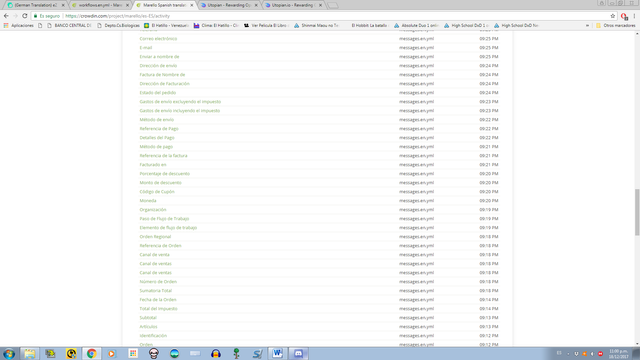Open Discord from the taskbar
640x360 pixels.
(298, 353)
